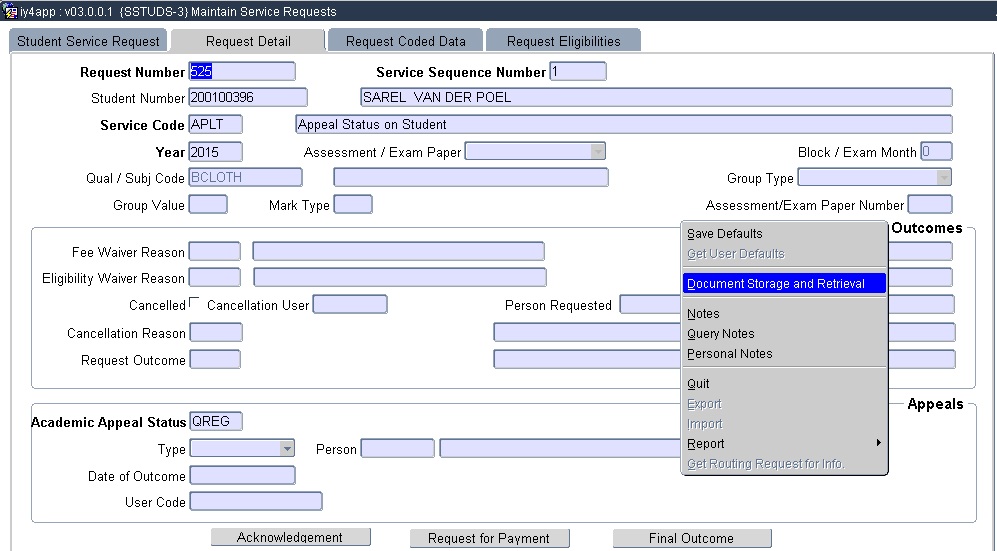Image resolution: width=997 pixels, height=551 pixels.
Task: Switch to Request Eligibilities tab
Action: [x=563, y=41]
